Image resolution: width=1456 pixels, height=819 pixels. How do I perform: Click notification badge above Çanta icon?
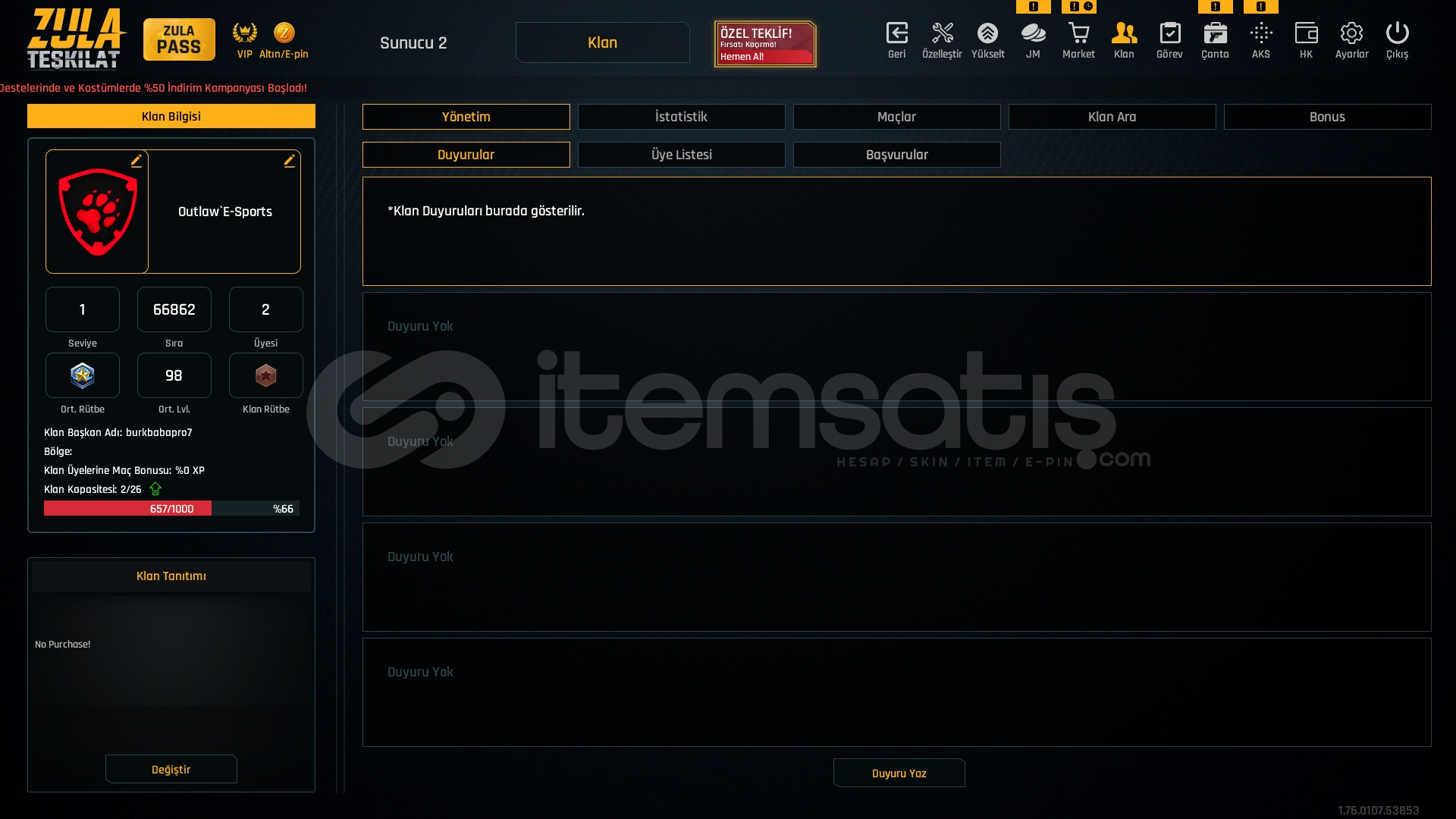click(1215, 6)
